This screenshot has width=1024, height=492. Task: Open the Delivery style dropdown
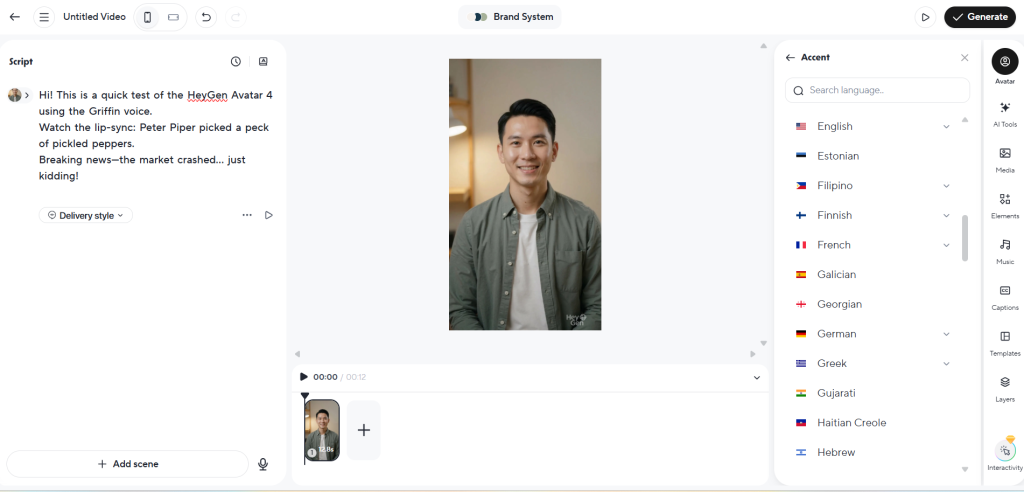click(x=86, y=215)
